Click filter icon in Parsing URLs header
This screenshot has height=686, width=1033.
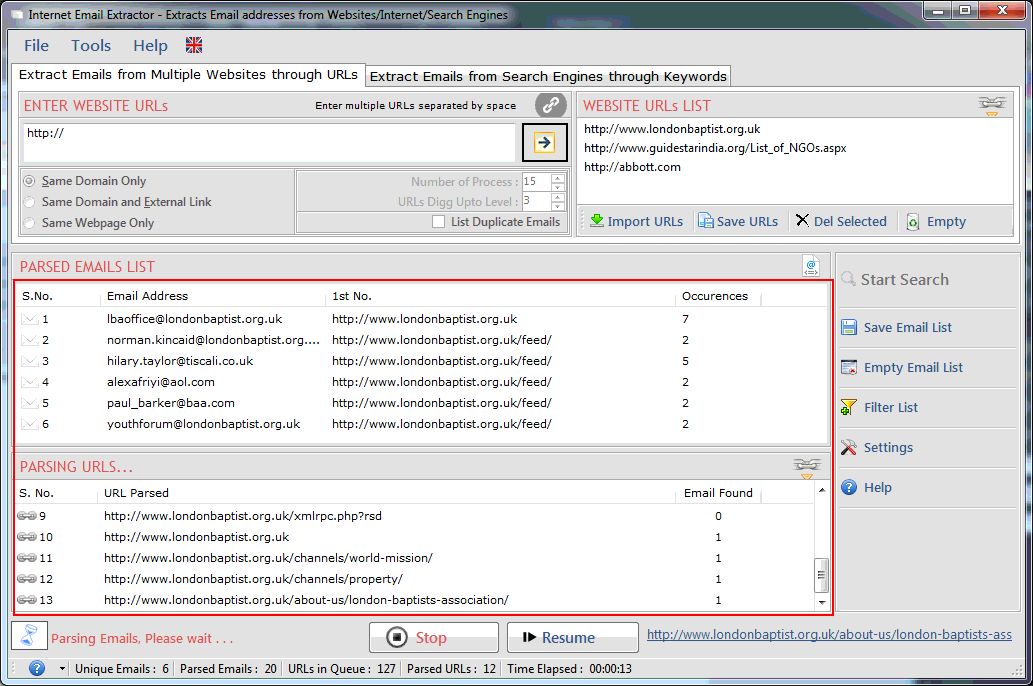[x=807, y=467]
